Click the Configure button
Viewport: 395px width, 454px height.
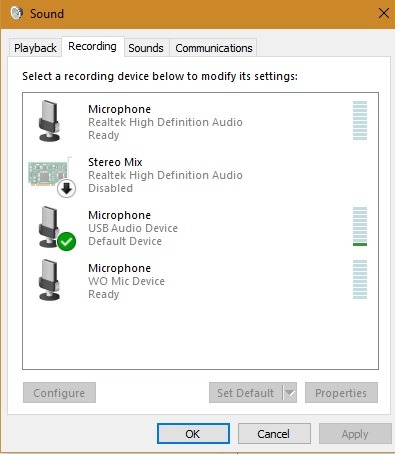[59, 393]
